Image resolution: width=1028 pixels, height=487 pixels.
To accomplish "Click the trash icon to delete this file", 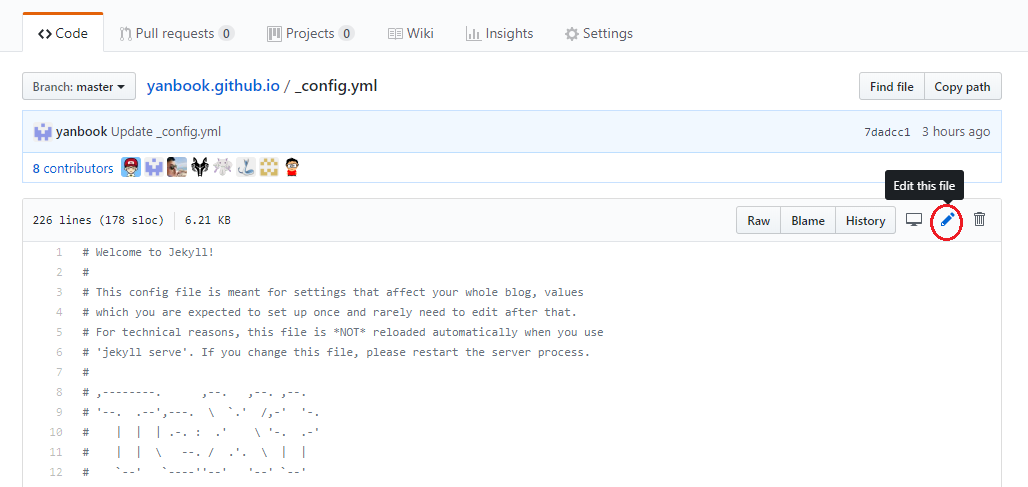I will coord(979,220).
